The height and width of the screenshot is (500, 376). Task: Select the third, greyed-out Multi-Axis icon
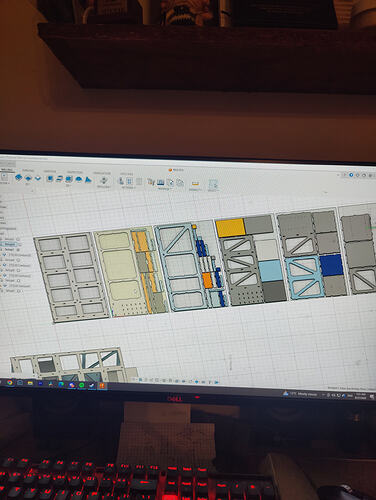click(139, 182)
